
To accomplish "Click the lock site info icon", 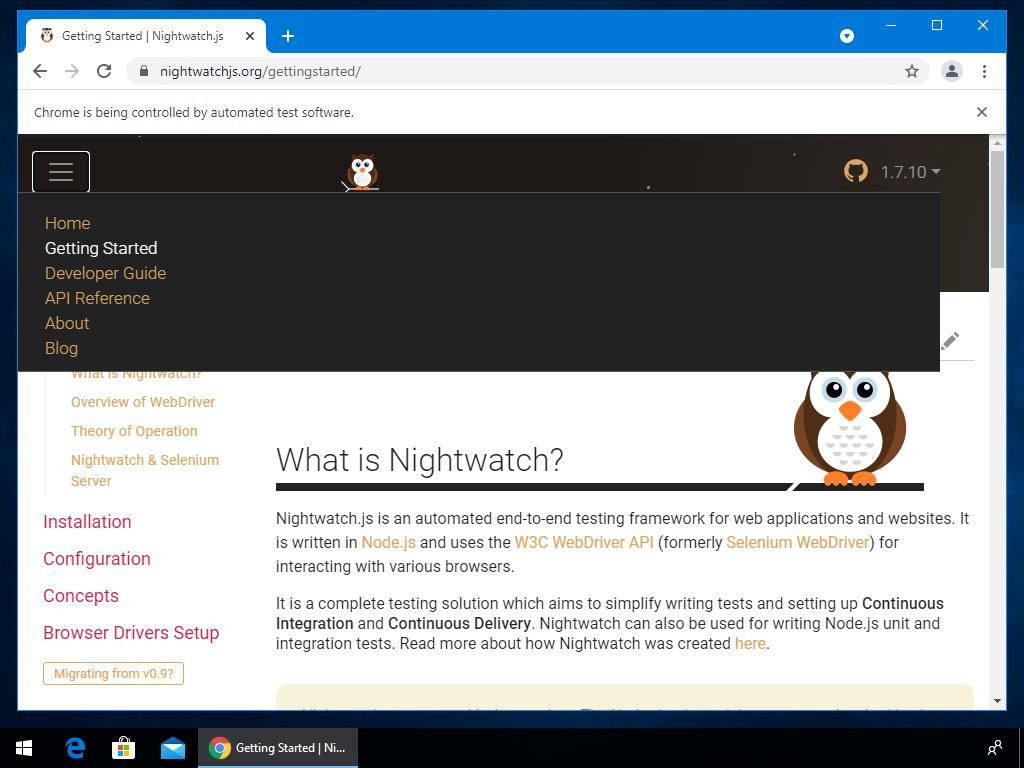I will (x=144, y=71).
